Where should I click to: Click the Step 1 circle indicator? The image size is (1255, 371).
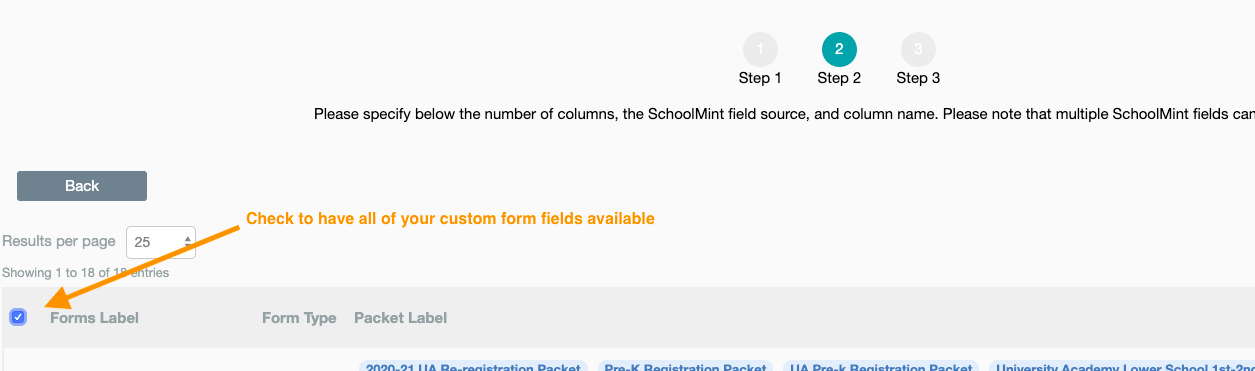(x=760, y=49)
